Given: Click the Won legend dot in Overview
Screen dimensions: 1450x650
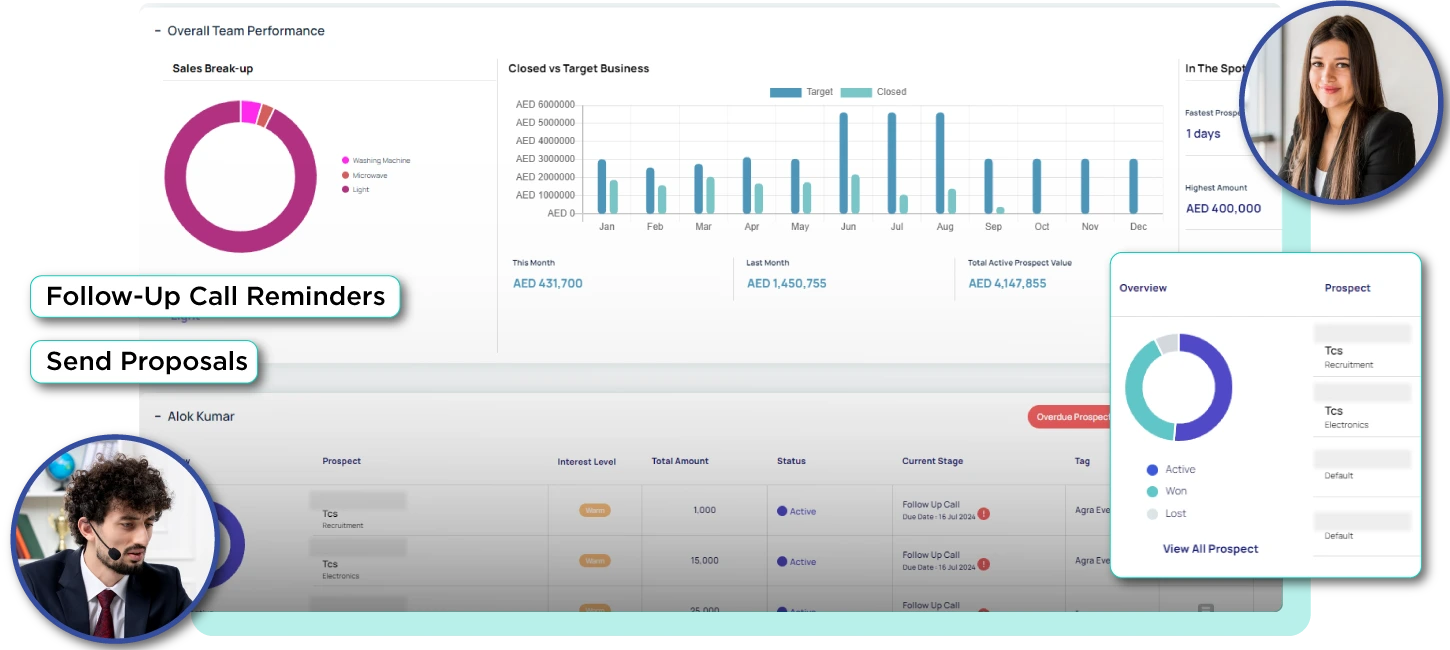Looking at the screenshot, I should [1152, 491].
